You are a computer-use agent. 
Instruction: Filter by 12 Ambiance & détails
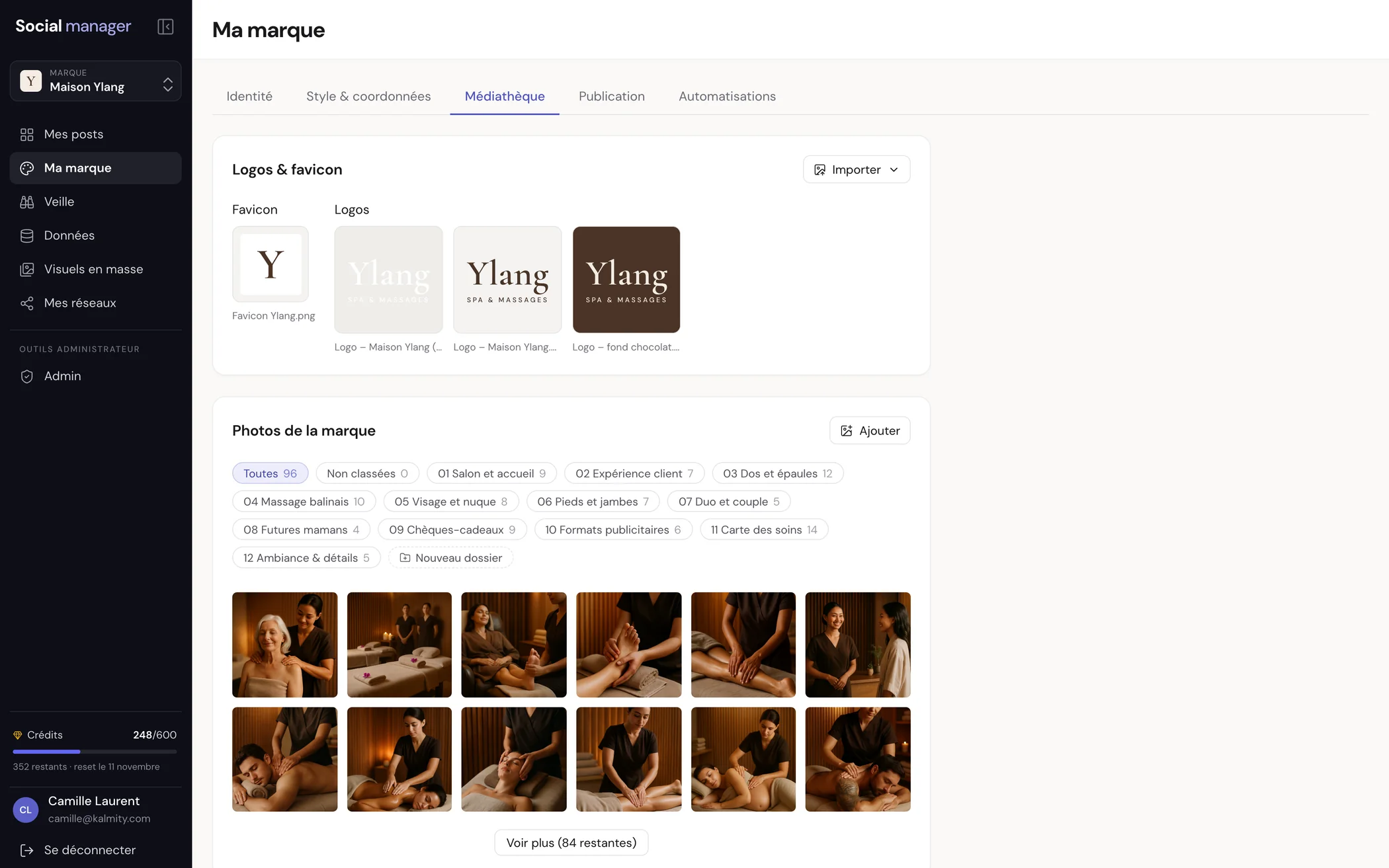[x=306, y=558]
